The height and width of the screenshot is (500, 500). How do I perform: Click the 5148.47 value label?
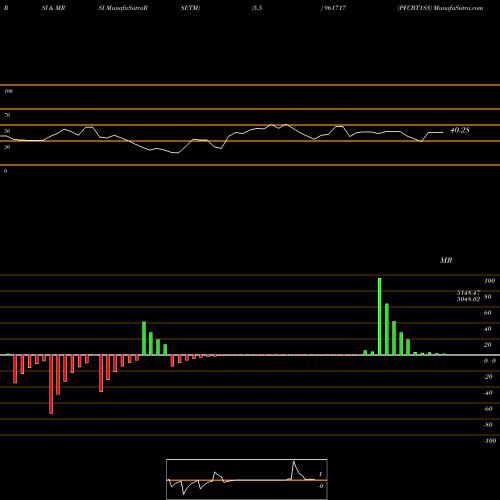tap(468, 293)
